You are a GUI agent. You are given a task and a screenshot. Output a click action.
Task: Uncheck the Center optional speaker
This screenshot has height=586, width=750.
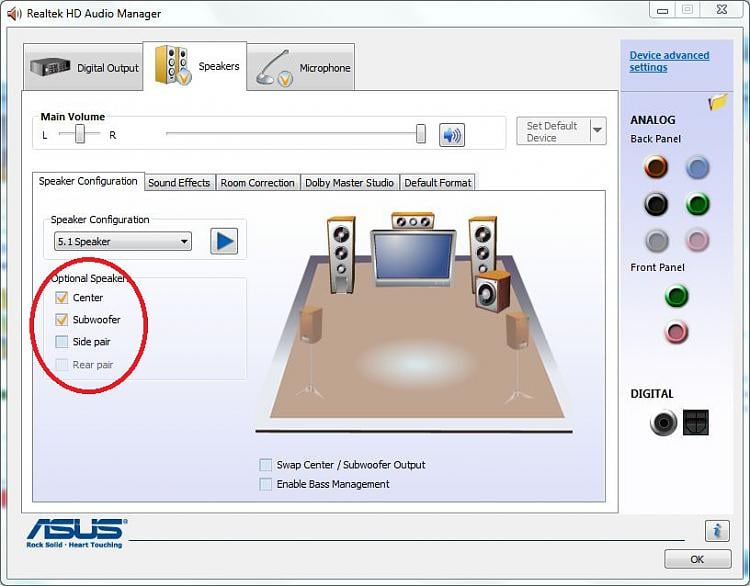point(62,298)
